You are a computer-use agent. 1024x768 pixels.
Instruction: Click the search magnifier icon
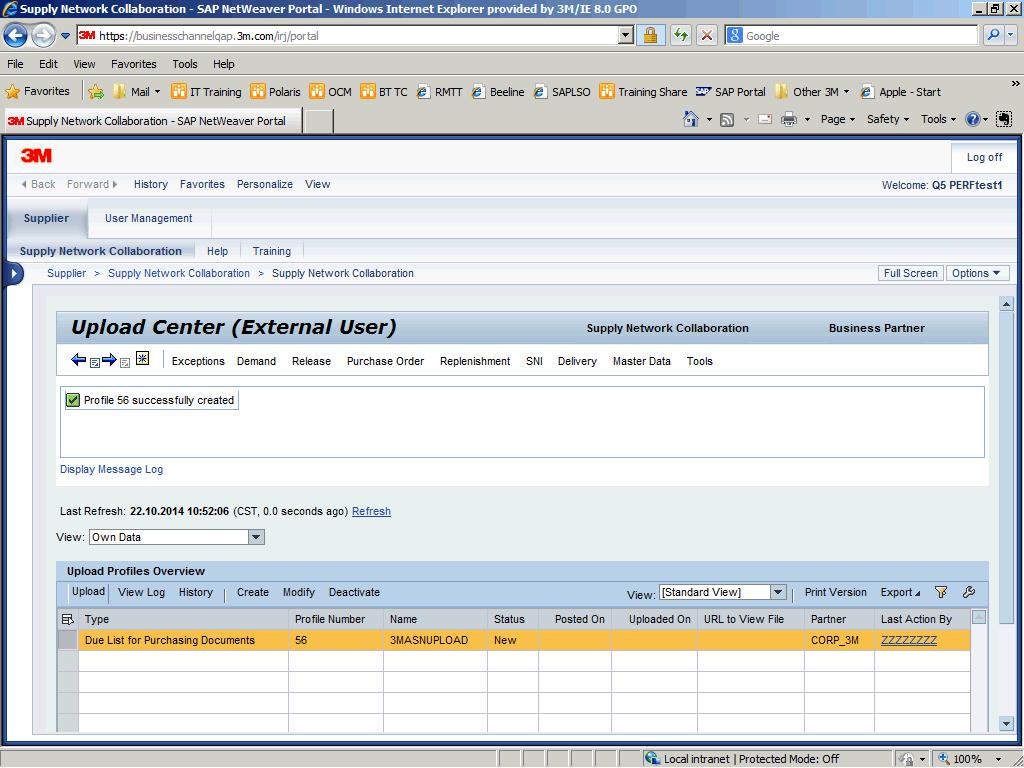993,35
